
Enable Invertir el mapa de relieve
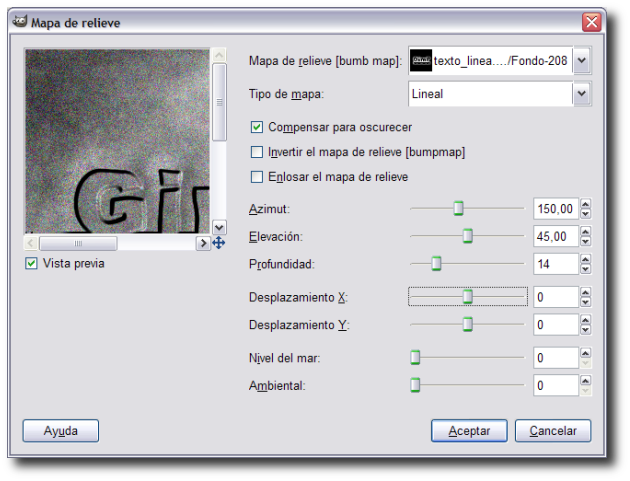pos(257,152)
